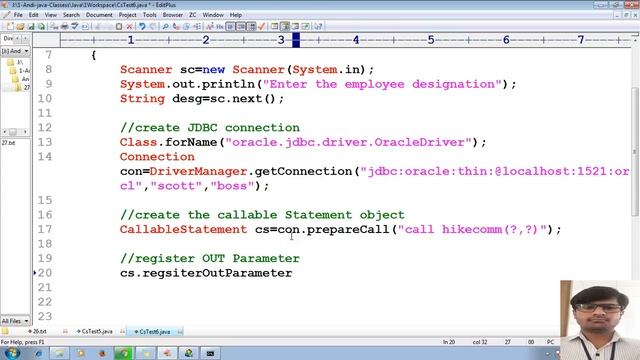The width and height of the screenshot is (640, 360).
Task: Switch to the CsTest5.java document tab
Action: pyautogui.click(x=96, y=331)
